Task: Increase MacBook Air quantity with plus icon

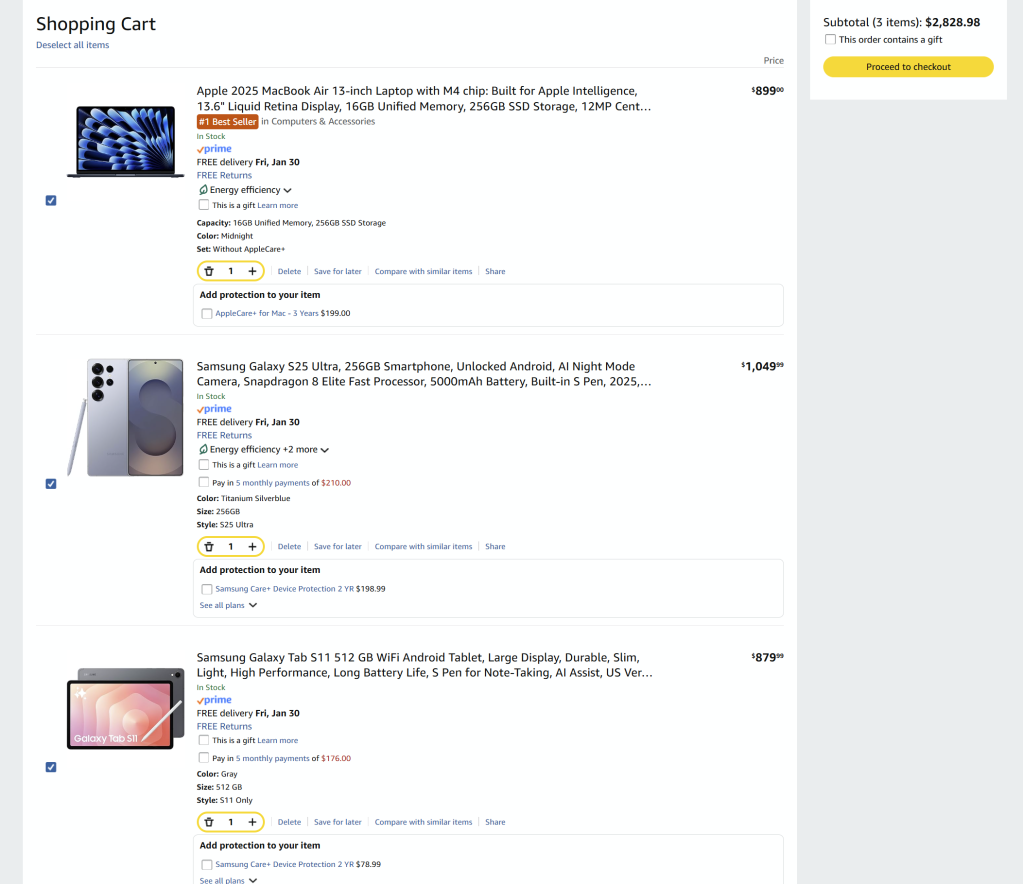Action: tap(252, 271)
